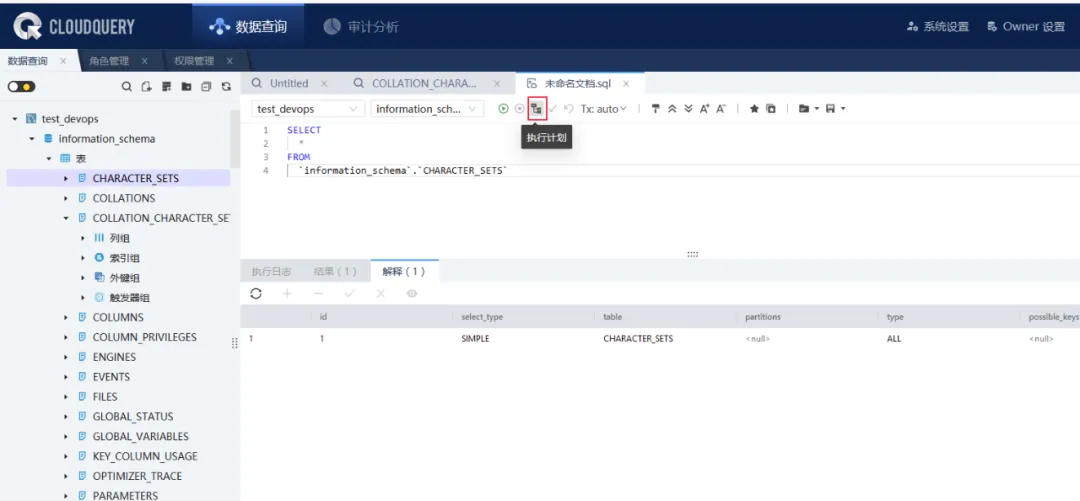
Task: Open the test_devops connection dropdown
Action: (308, 109)
